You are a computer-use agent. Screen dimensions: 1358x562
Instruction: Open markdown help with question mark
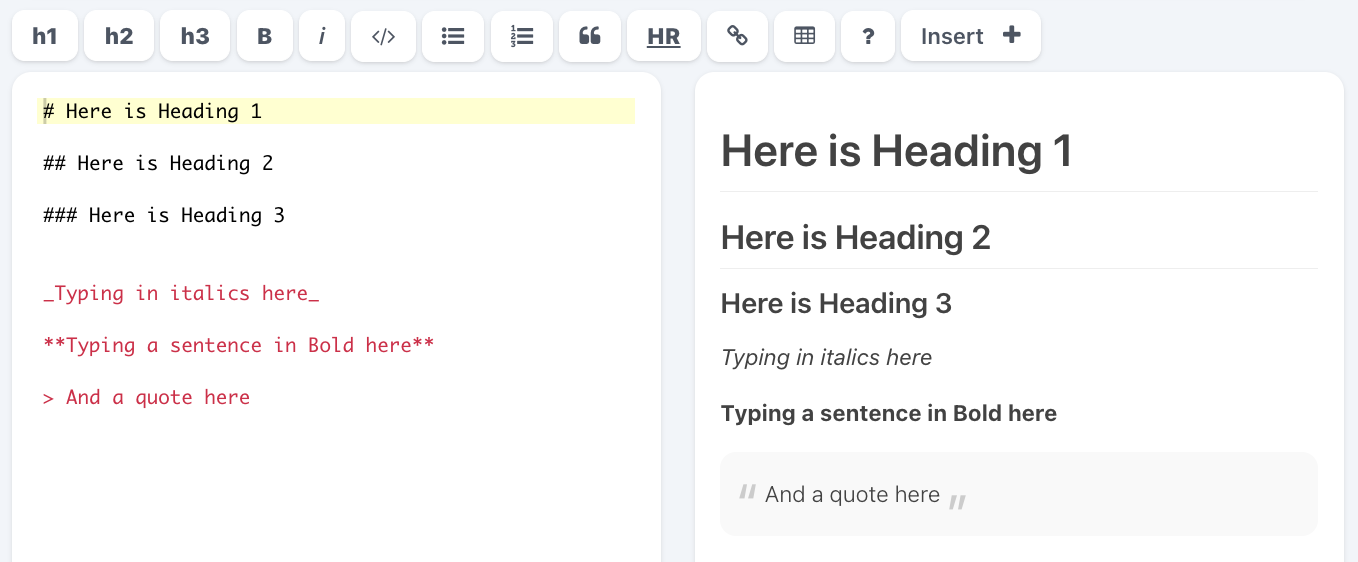point(868,37)
